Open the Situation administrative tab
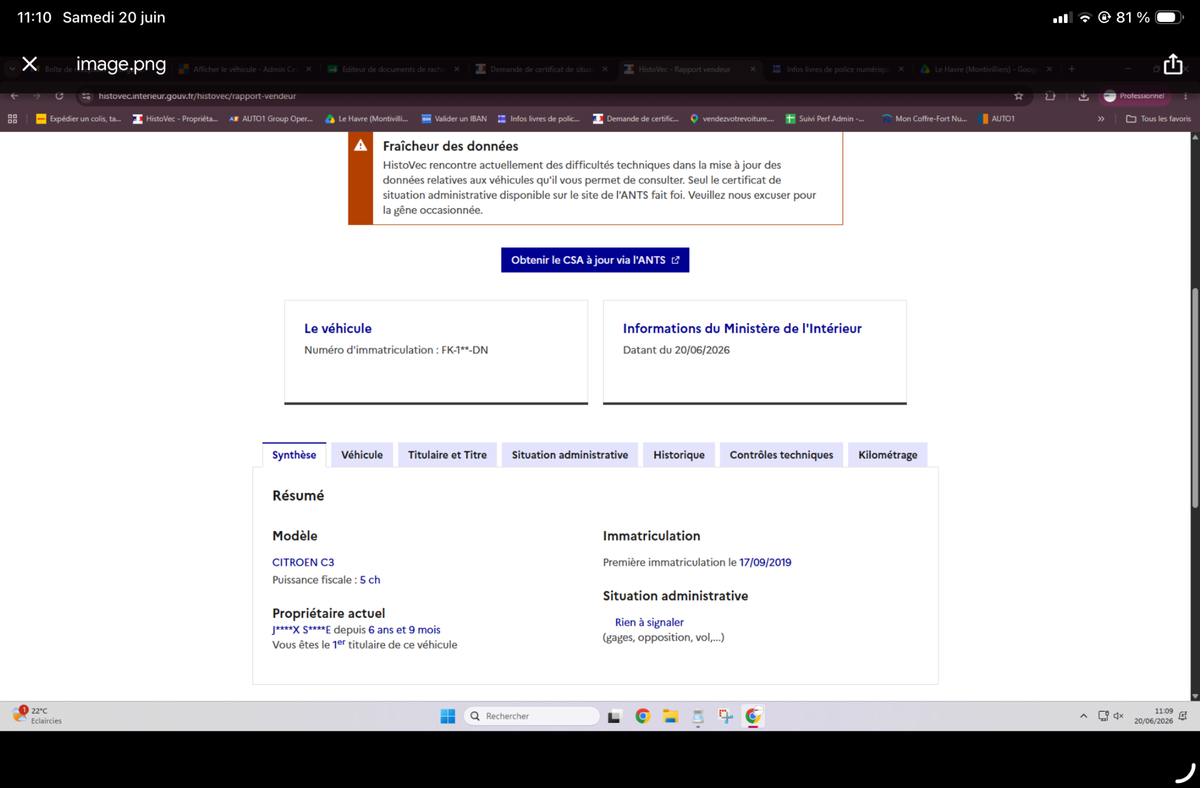Screen dimensions: 1200x788 click(570, 455)
